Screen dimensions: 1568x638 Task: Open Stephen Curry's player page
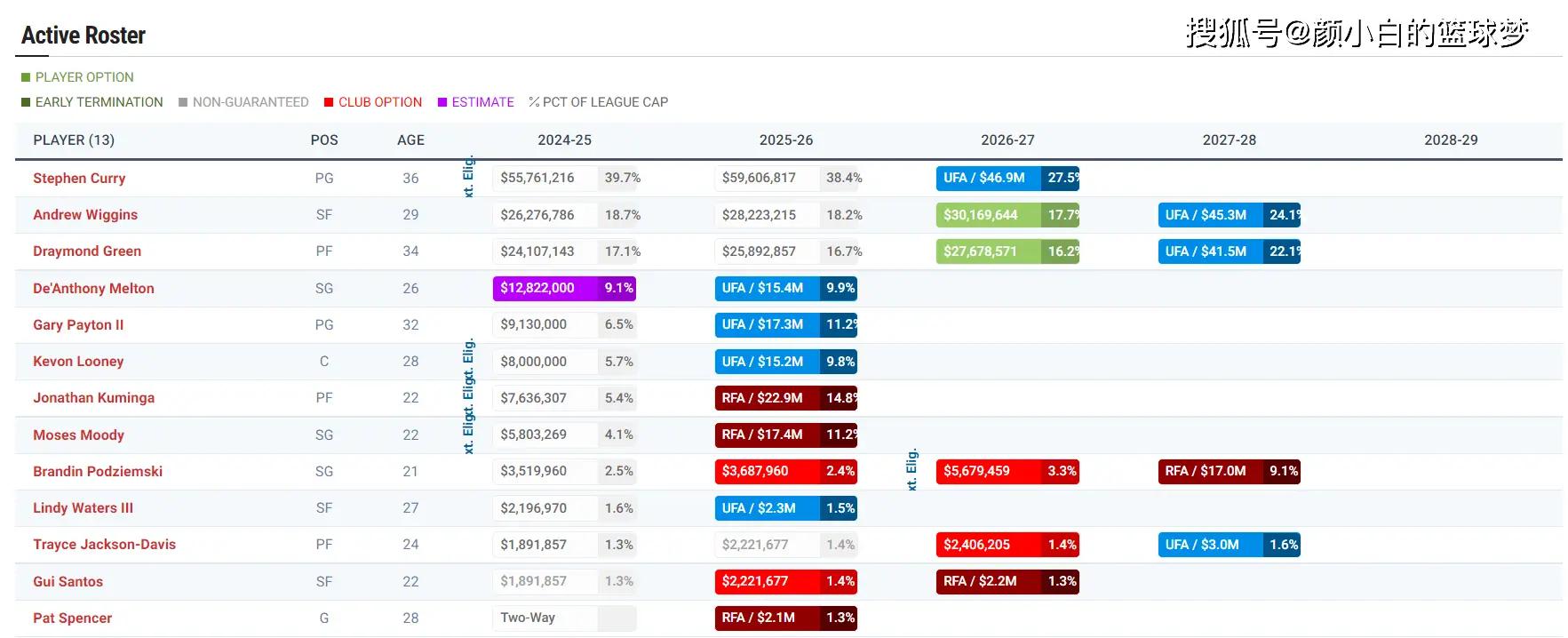pos(79,179)
